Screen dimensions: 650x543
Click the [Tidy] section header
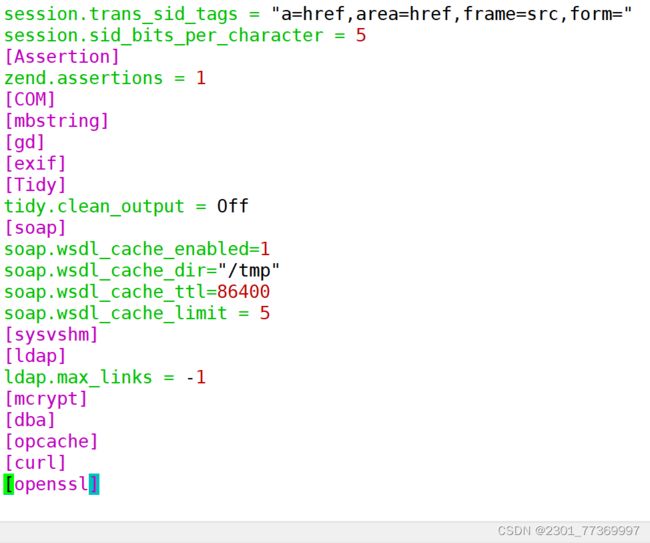point(35,185)
